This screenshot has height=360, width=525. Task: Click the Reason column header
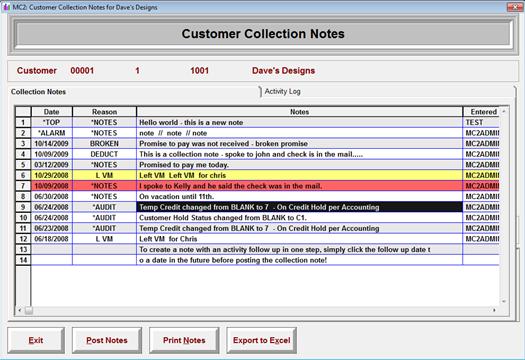(104, 112)
